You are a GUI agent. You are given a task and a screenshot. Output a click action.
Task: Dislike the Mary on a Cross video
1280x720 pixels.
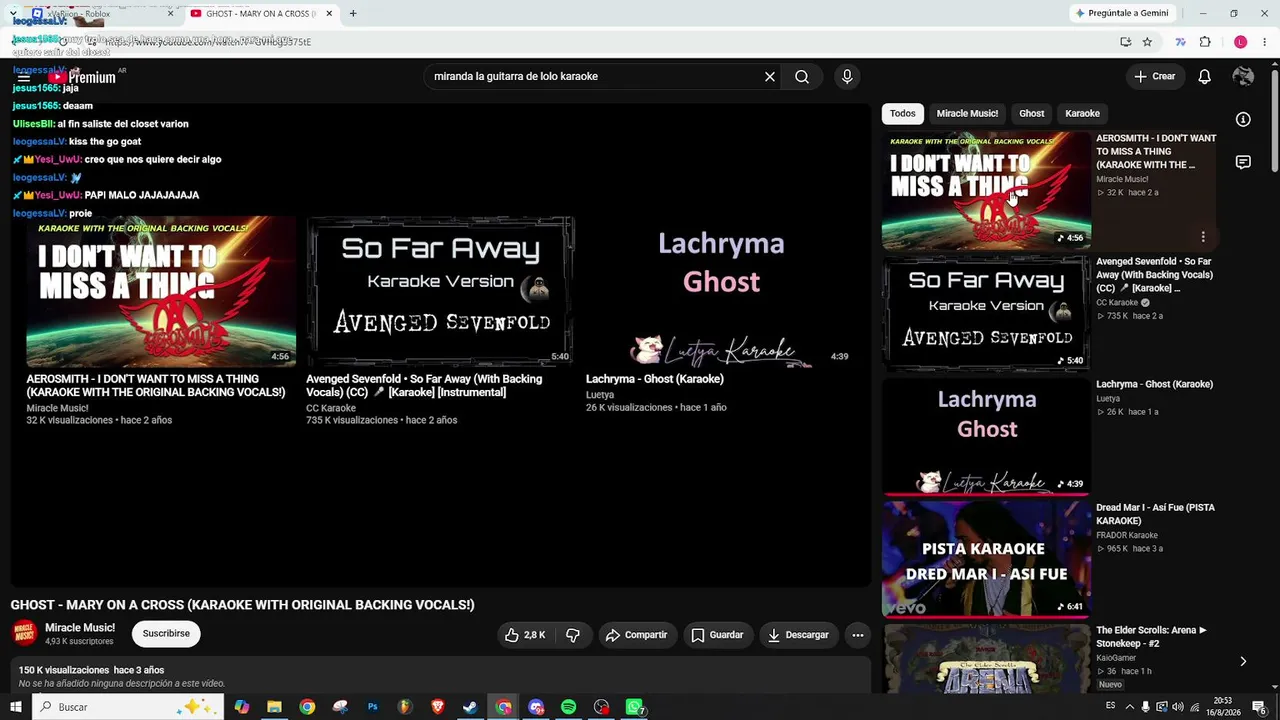(x=573, y=635)
